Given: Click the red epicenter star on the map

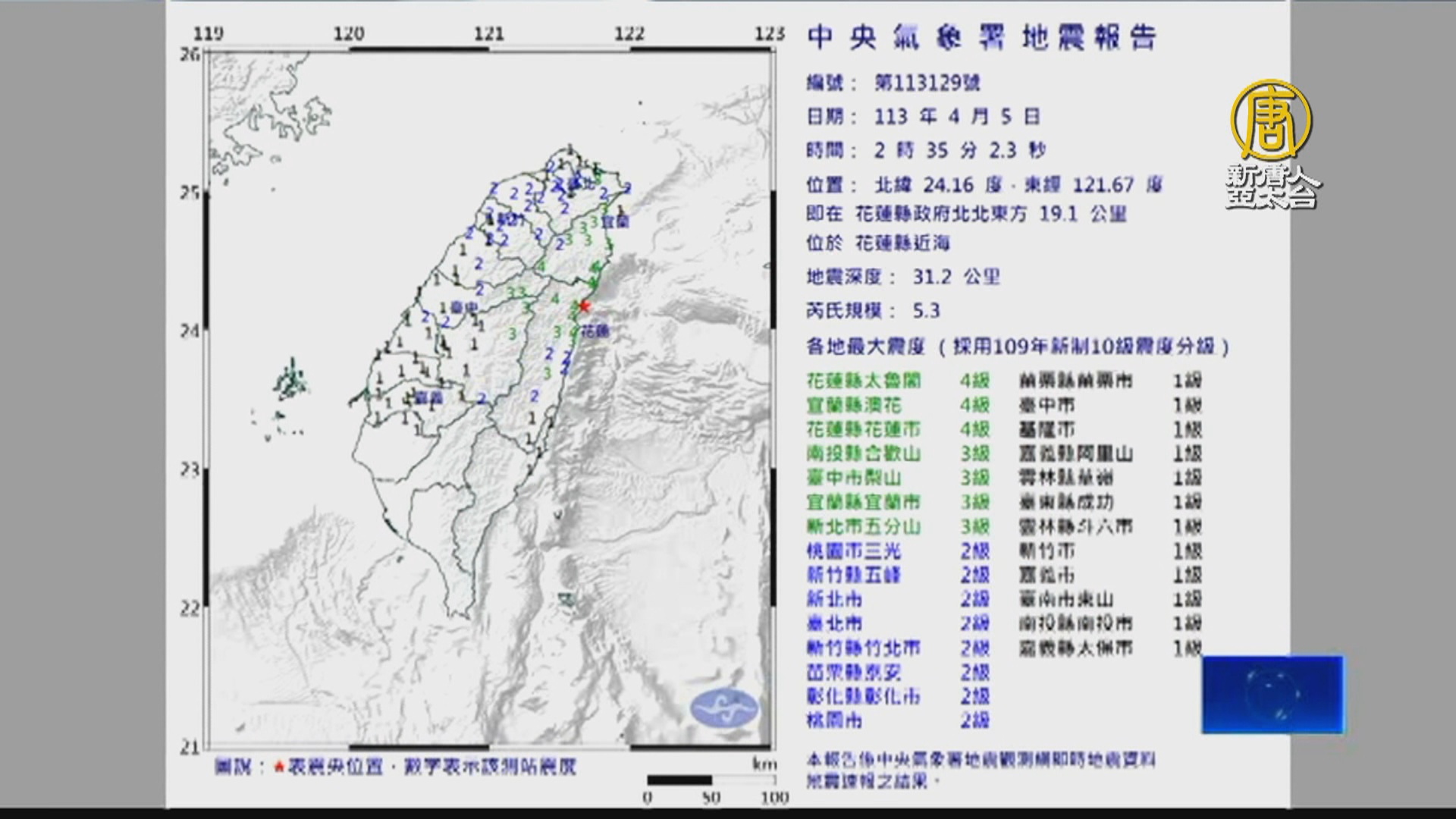Looking at the screenshot, I should coord(583,306).
